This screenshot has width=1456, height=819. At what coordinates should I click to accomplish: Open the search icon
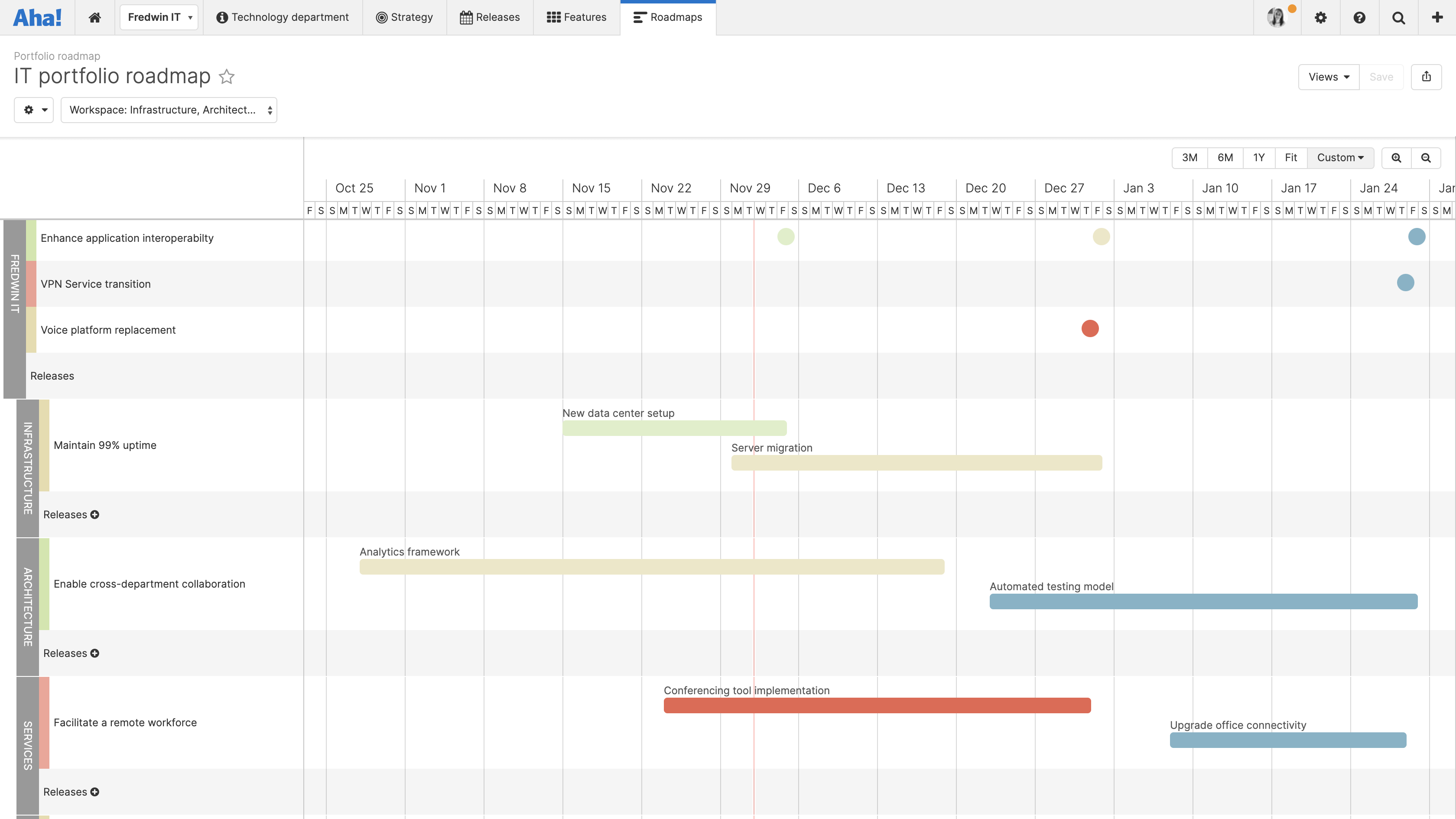click(x=1398, y=17)
